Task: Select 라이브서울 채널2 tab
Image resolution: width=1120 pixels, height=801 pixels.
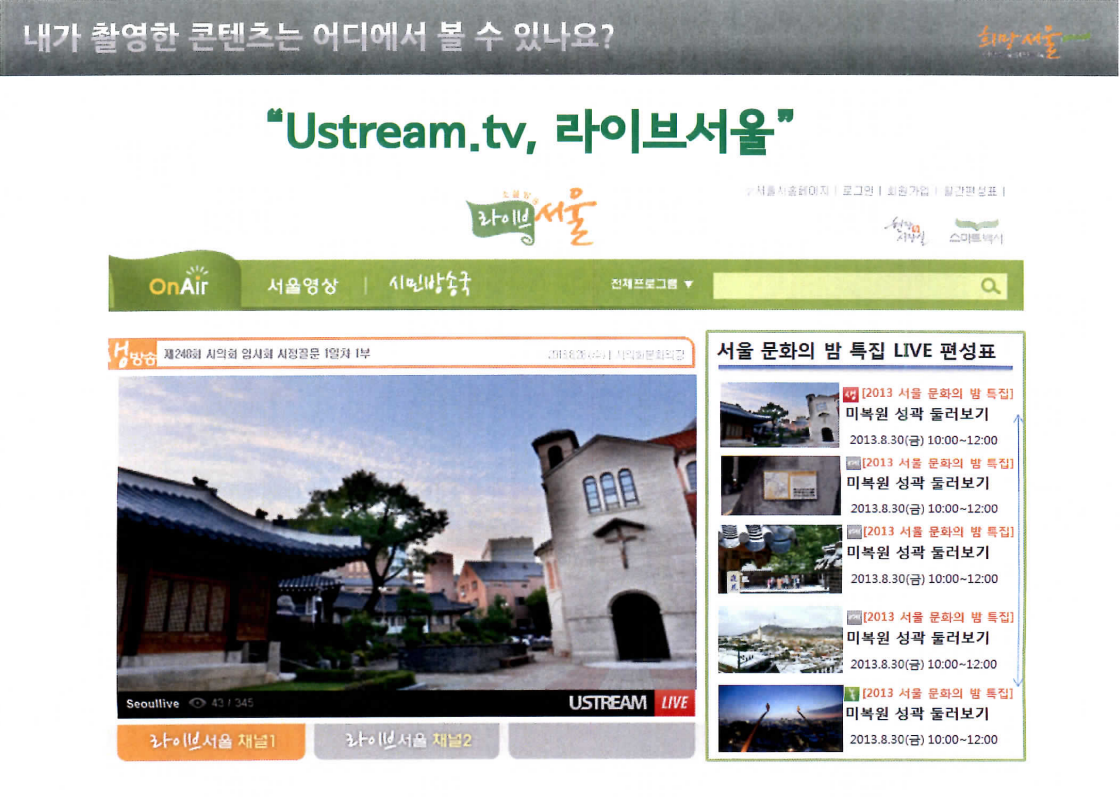Action: point(407,741)
